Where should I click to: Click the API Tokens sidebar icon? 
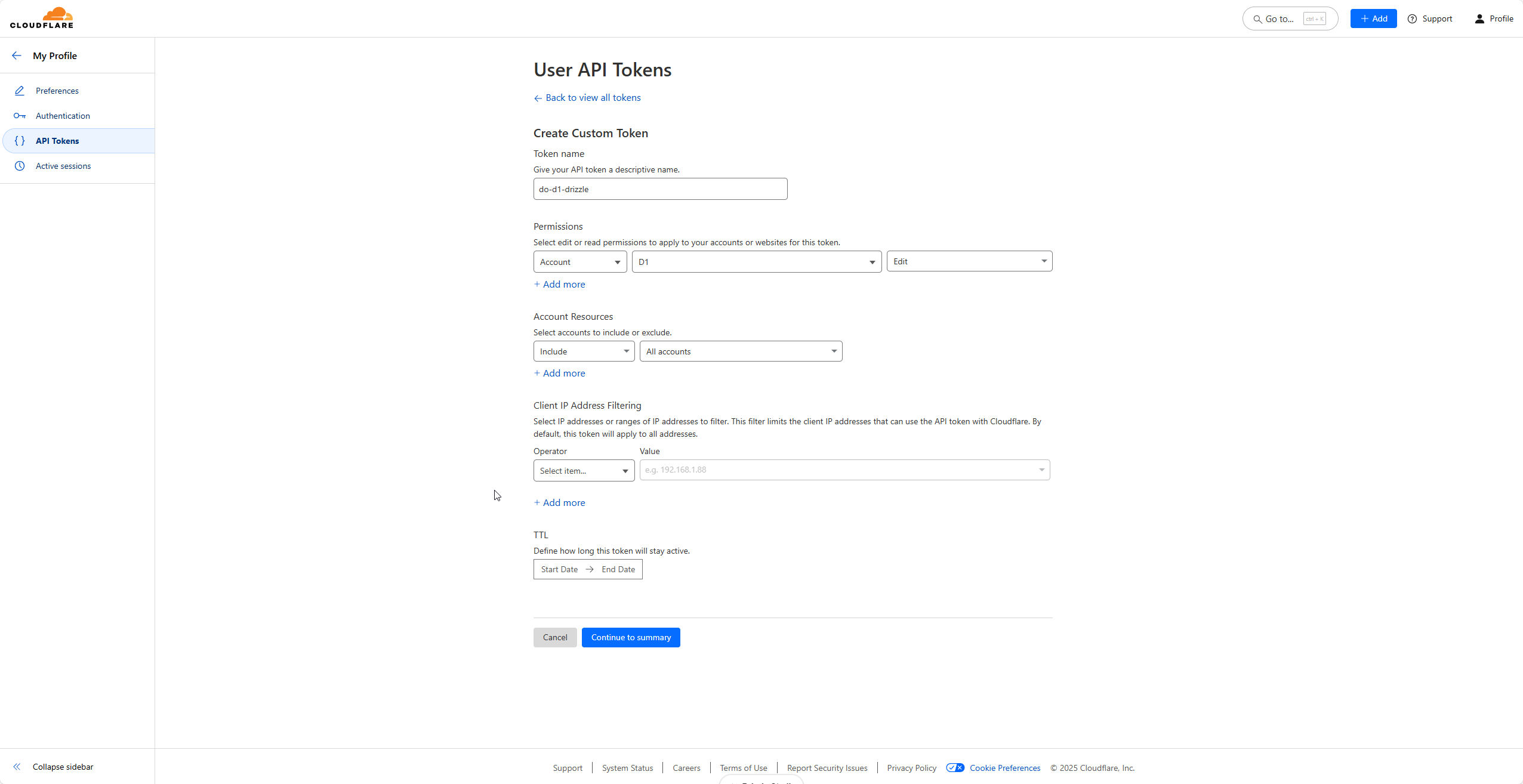tap(21, 140)
